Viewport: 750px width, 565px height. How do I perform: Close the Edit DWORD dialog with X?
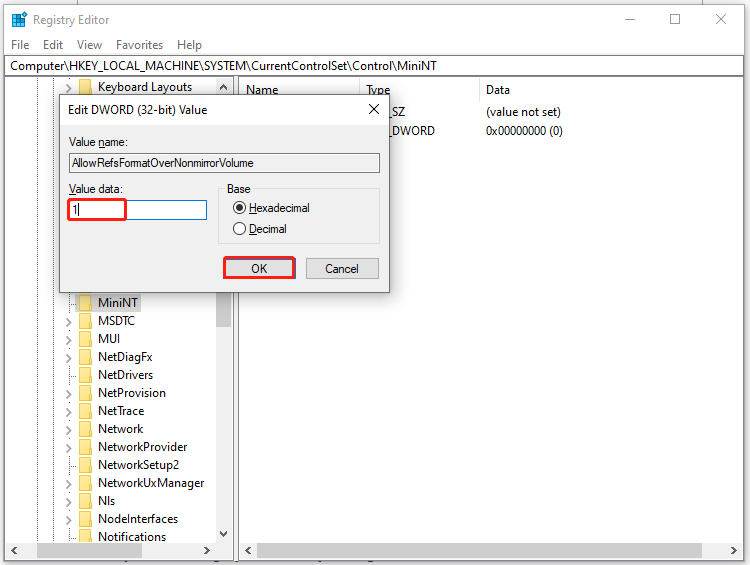click(x=374, y=110)
